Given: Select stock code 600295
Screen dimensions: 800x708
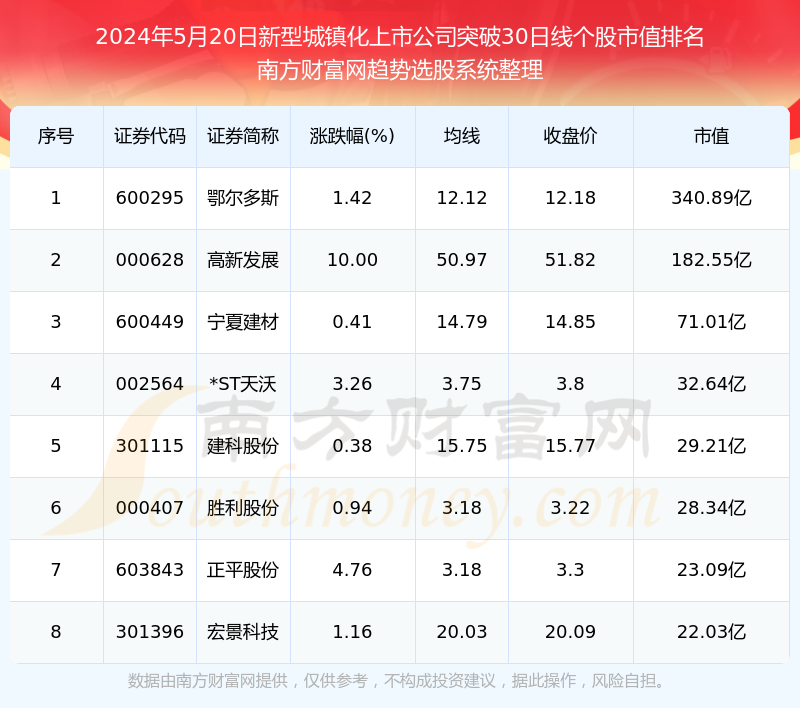Looking at the screenshot, I should pos(149,198).
